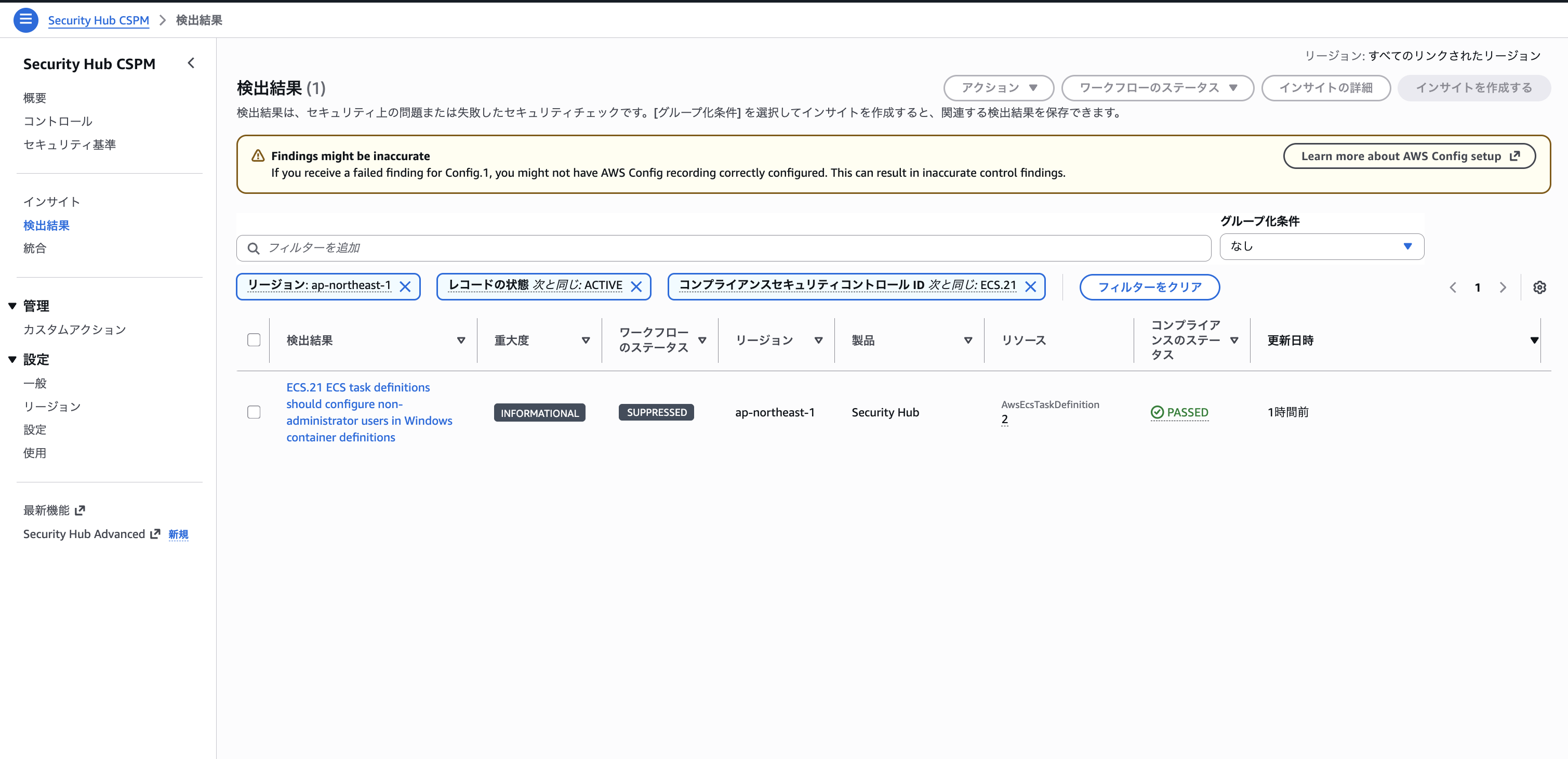Click the ap-northeast-1 region cell

pos(774,412)
